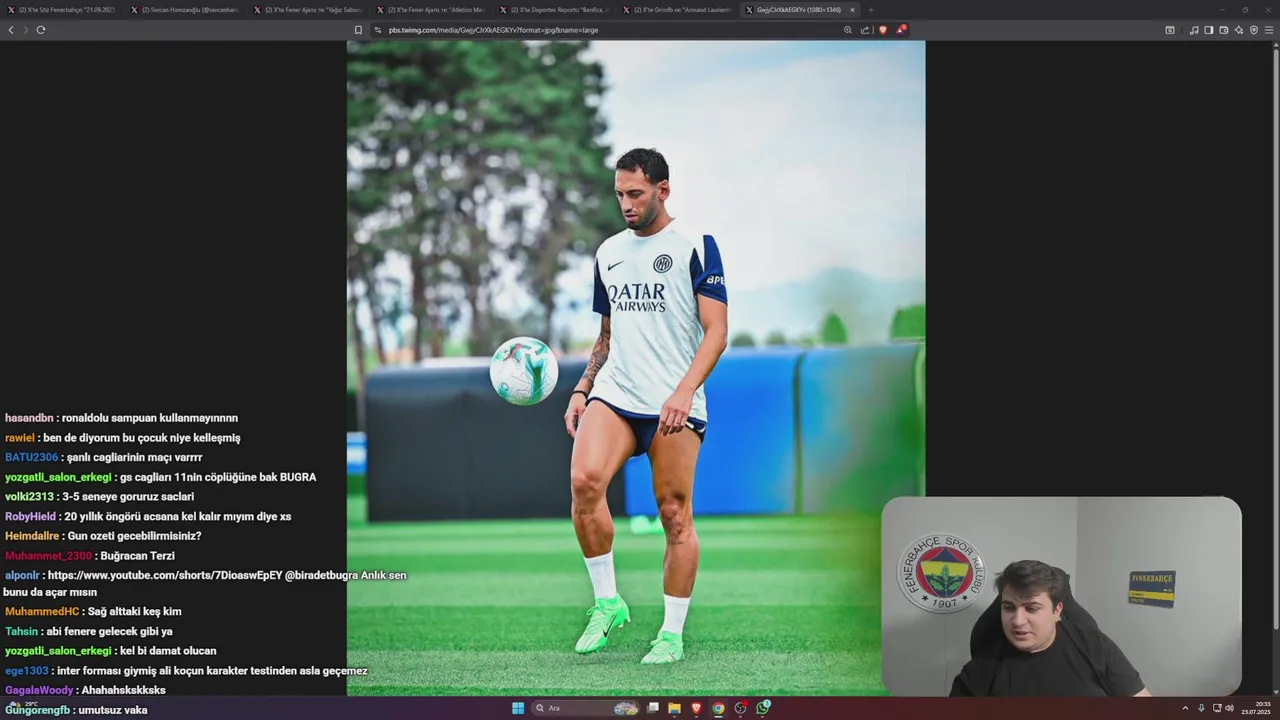Open the Brave Shields lion icon

(x=883, y=30)
